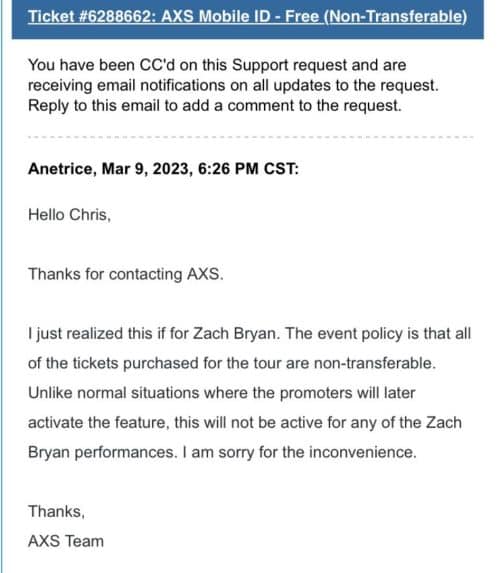Click the "receiving email notifications" line
This screenshot has height=573, width=500.
point(233,86)
